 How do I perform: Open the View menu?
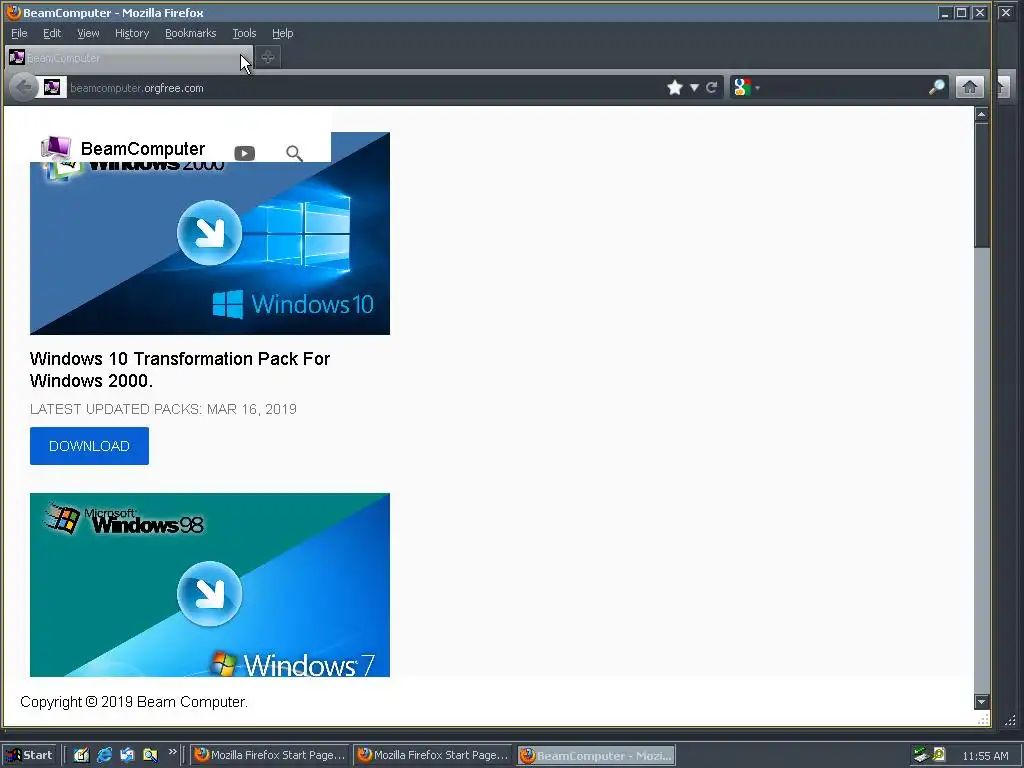88,33
